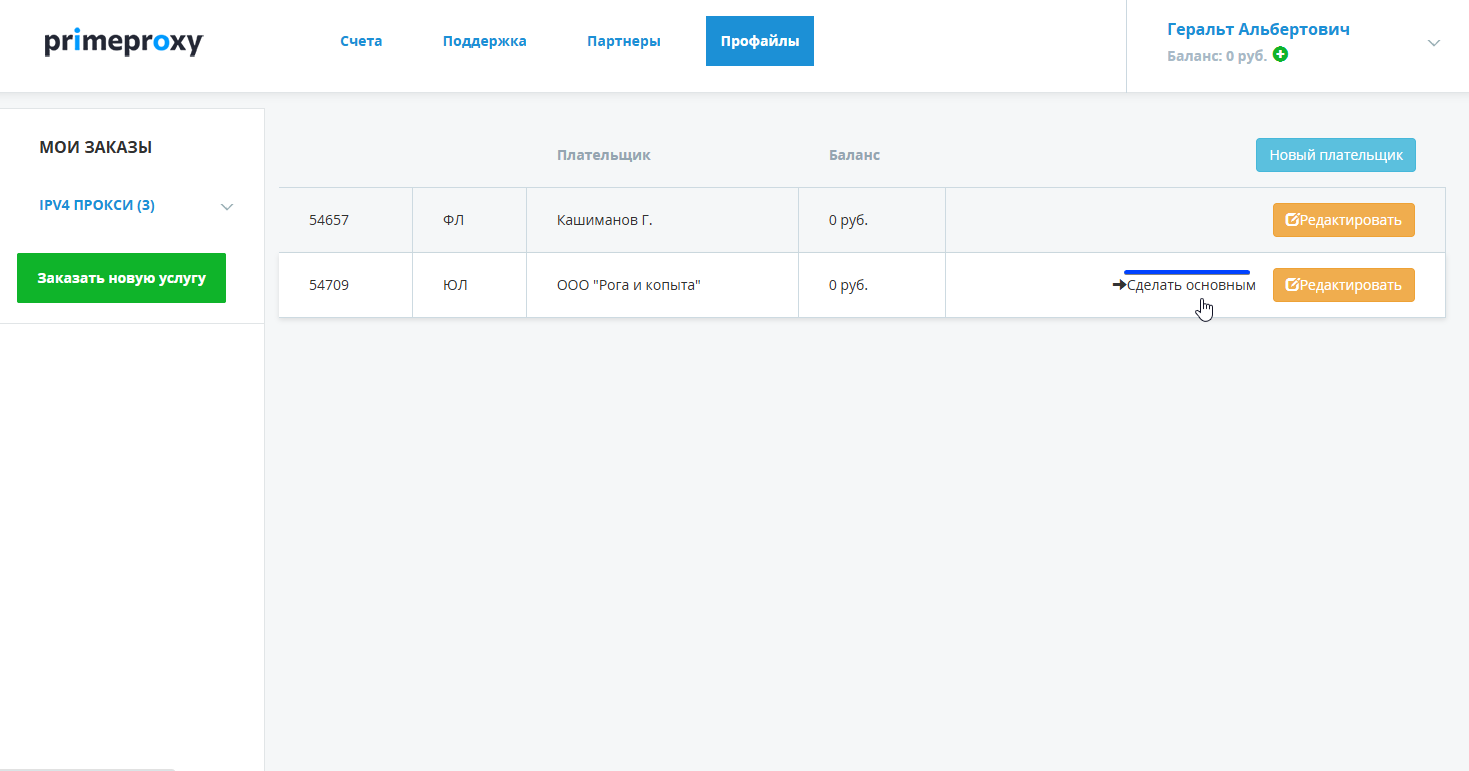This screenshot has width=1469, height=771.
Task: Click the Новый плательщик button
Action: [x=1336, y=155]
